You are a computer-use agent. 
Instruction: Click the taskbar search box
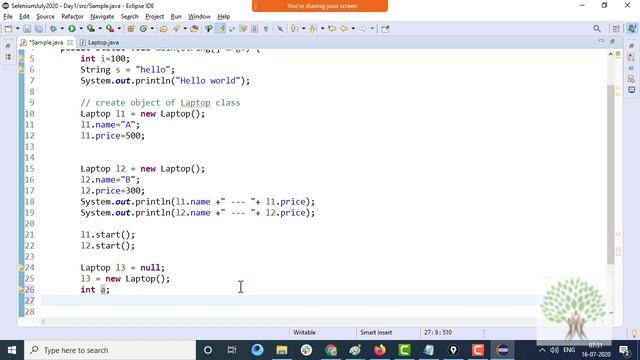click(x=110, y=350)
